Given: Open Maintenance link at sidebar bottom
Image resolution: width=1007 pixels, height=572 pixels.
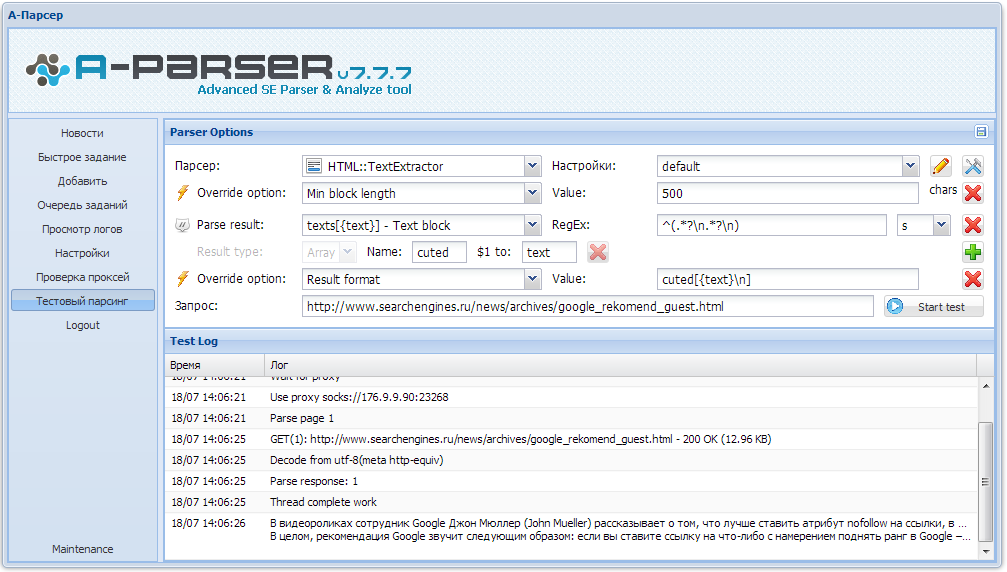Looking at the screenshot, I should pyautogui.click(x=82, y=549).
